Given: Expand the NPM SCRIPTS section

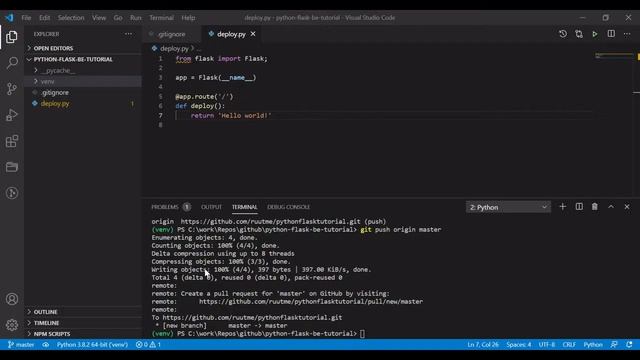Looking at the screenshot, I should [x=83, y=334].
